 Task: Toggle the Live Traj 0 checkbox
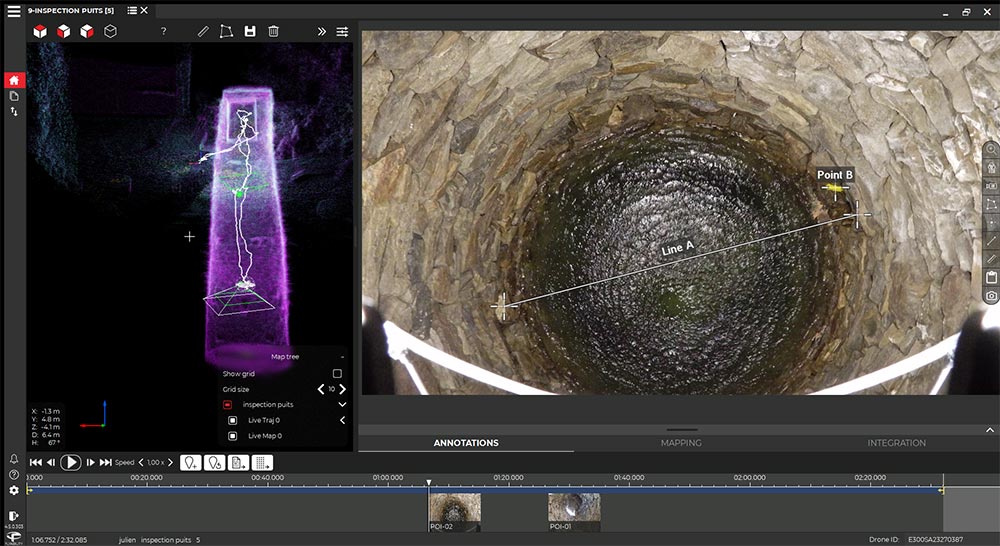[233, 420]
